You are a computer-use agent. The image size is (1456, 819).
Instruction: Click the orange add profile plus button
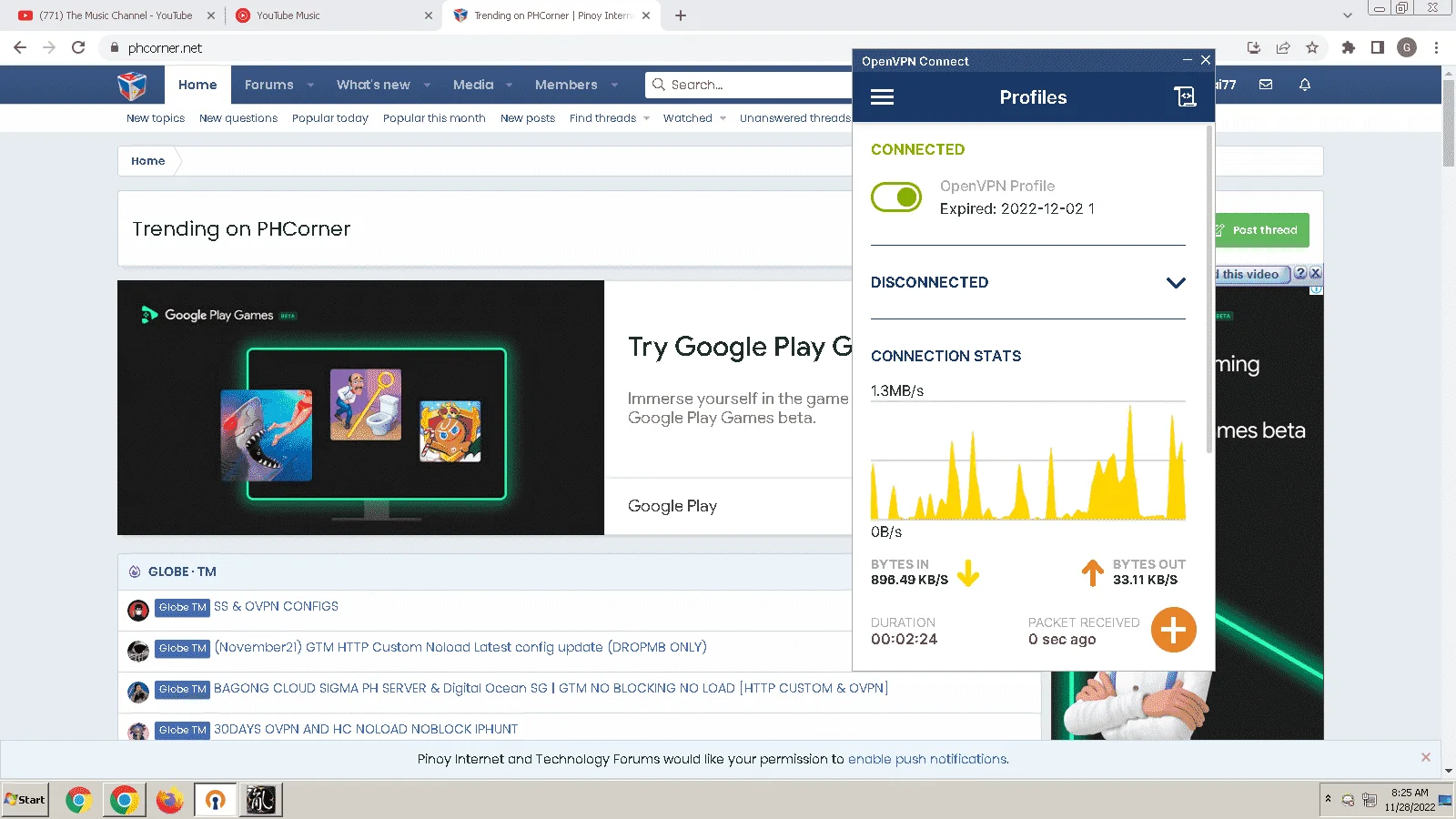click(1173, 630)
